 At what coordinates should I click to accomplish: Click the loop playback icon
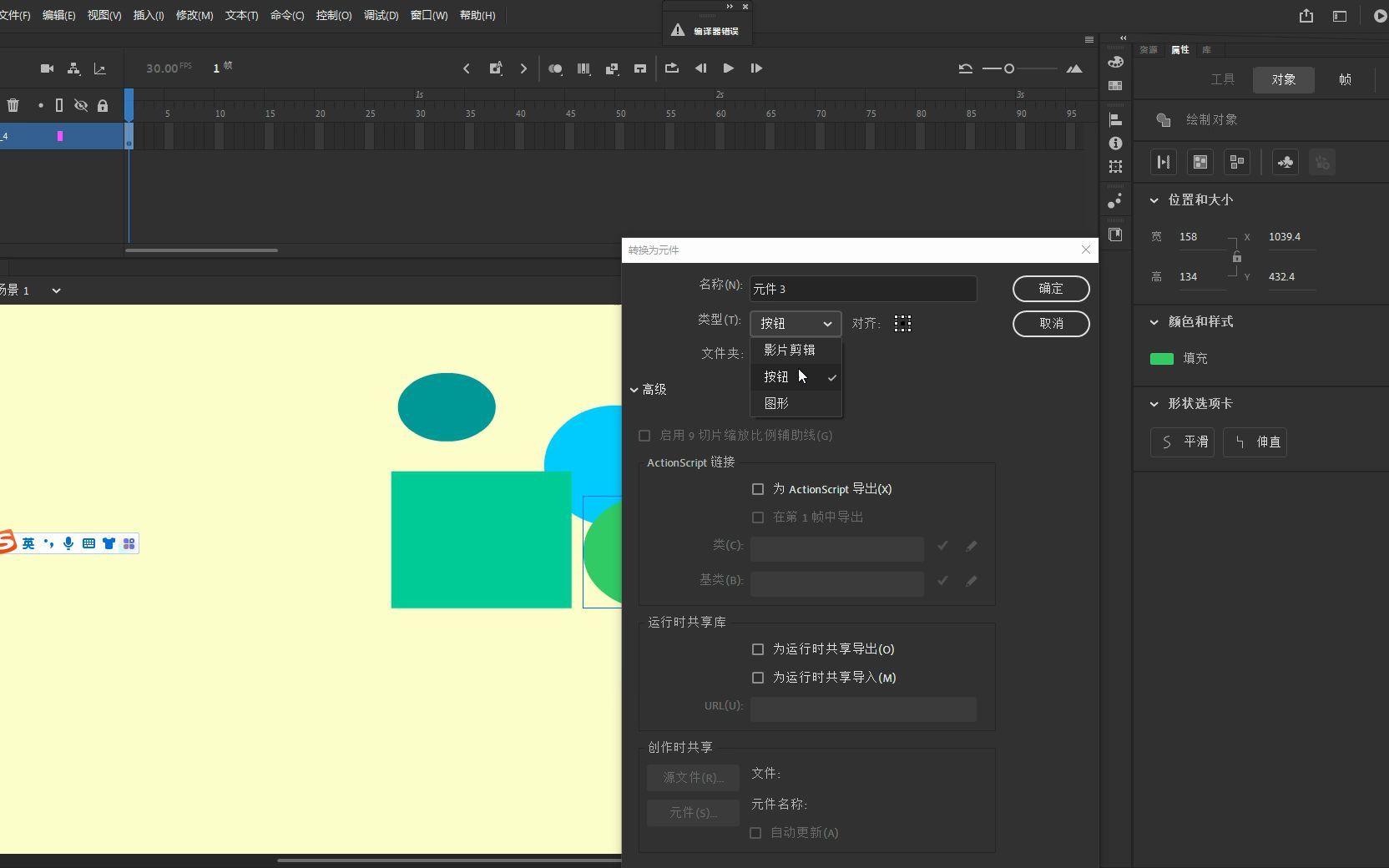click(671, 68)
